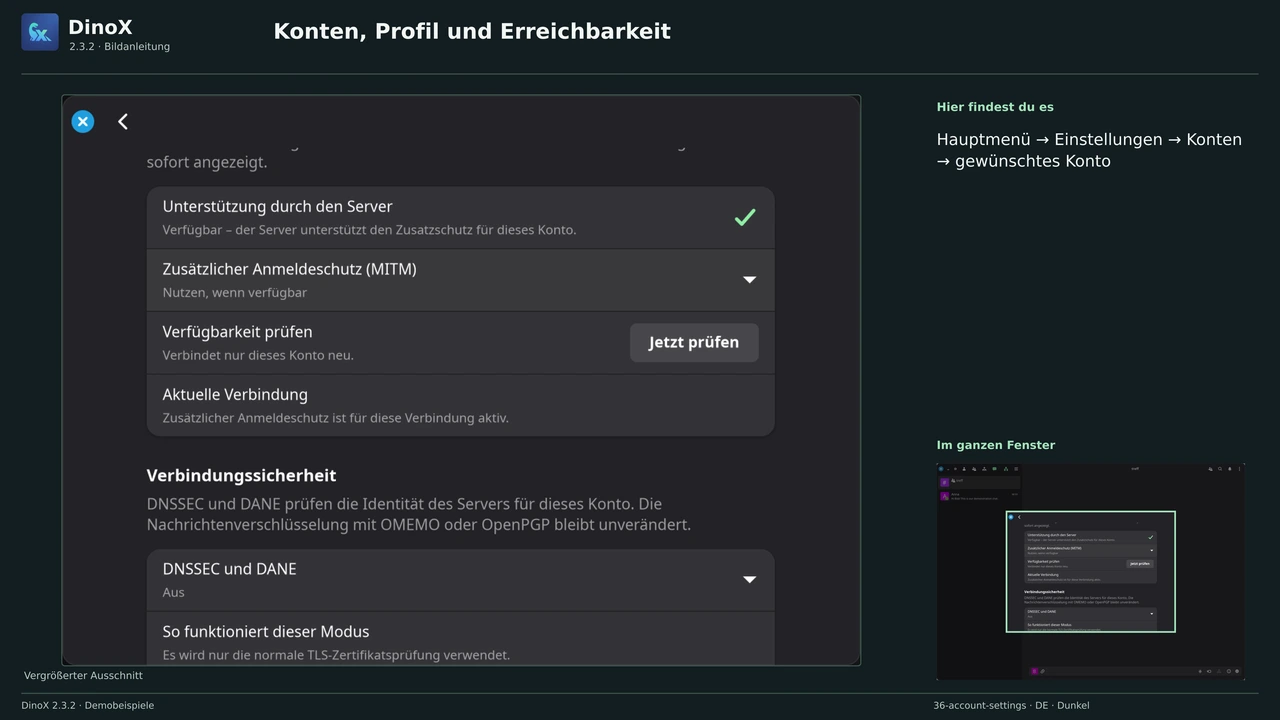
Task: Click the '2.3.2 · Bildanleitung' version subtitle
Action: pyautogui.click(x=120, y=47)
